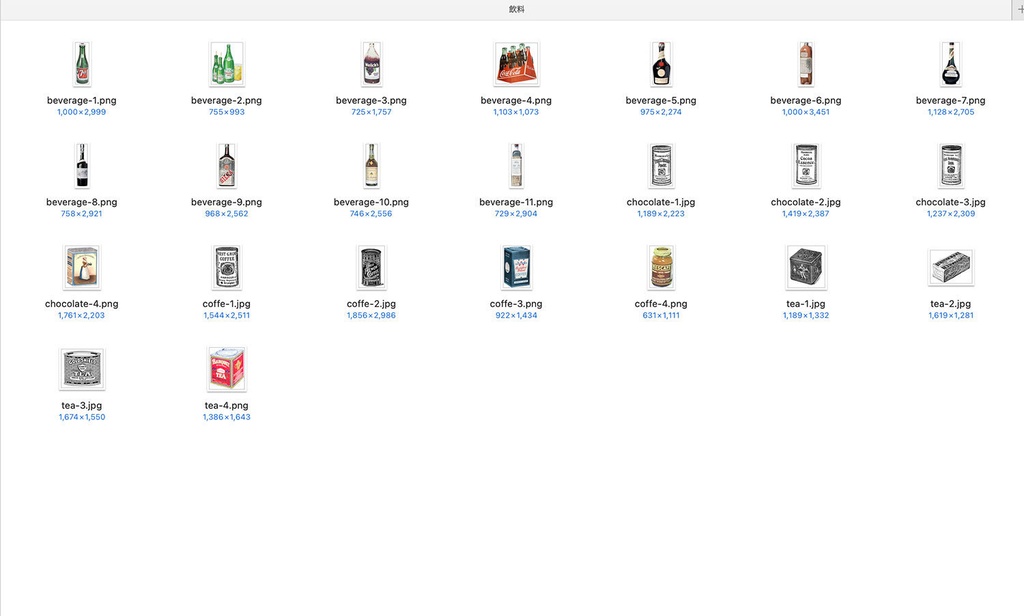
Task: Click the beverage-8.png file name
Action: coord(82,203)
